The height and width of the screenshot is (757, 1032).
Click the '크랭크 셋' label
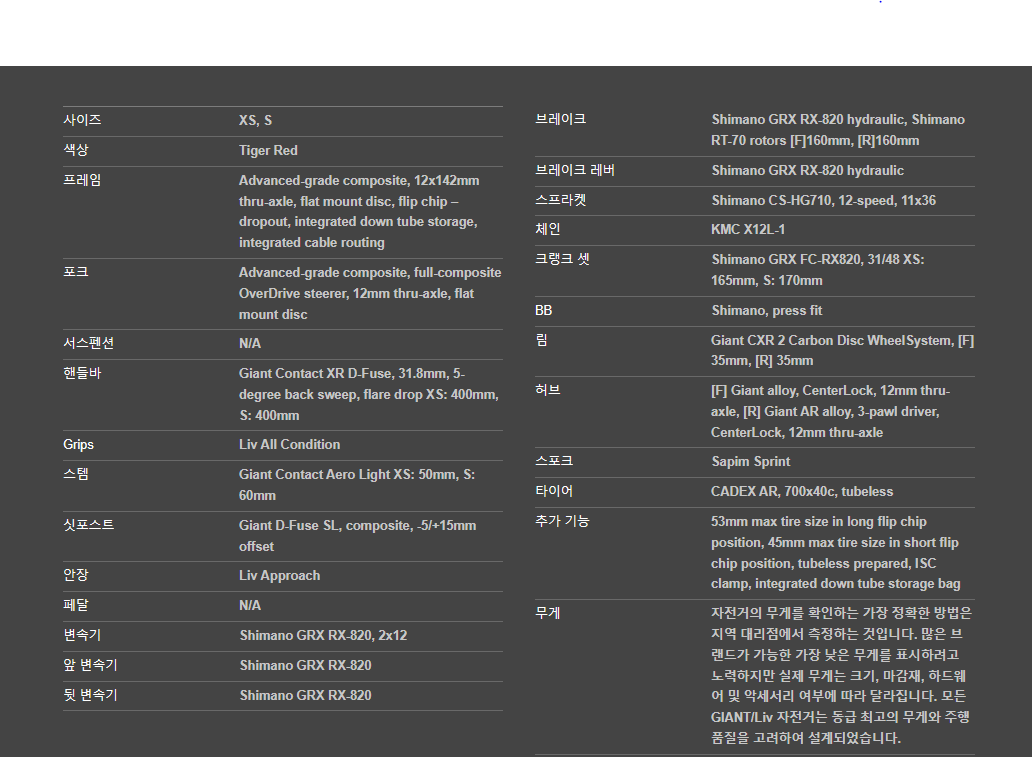tap(562, 259)
